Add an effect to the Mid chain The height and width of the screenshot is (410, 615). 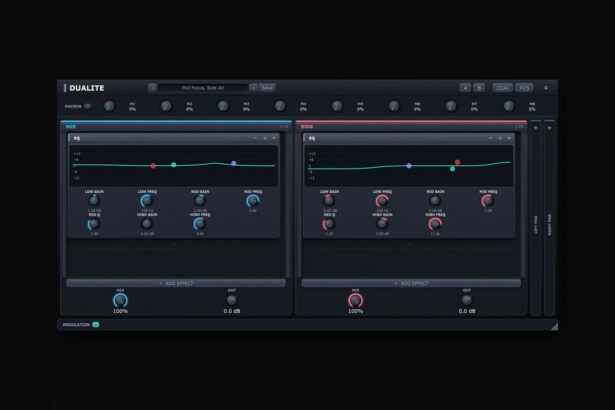(176, 283)
